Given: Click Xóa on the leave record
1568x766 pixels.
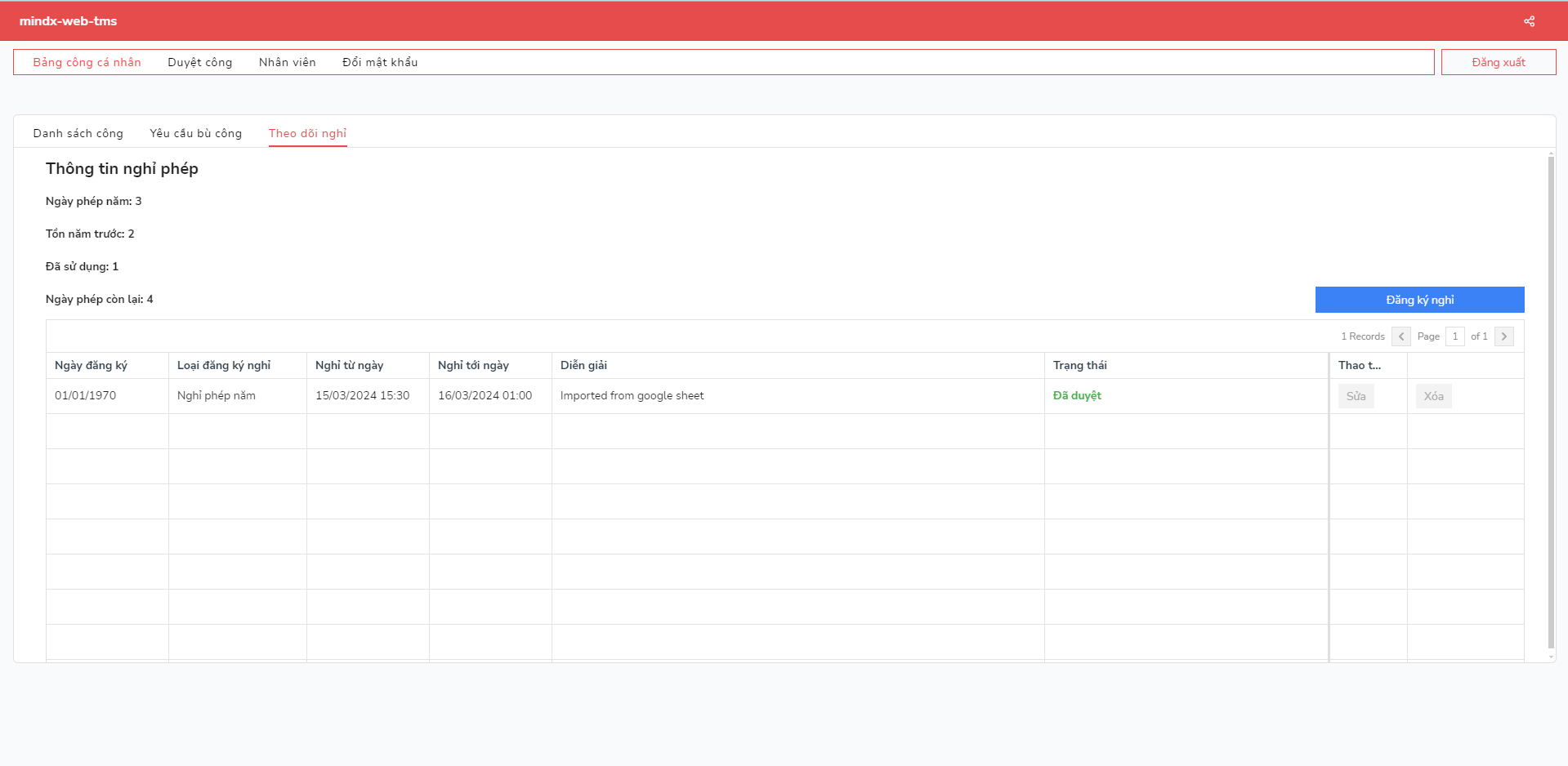Looking at the screenshot, I should click(1433, 396).
